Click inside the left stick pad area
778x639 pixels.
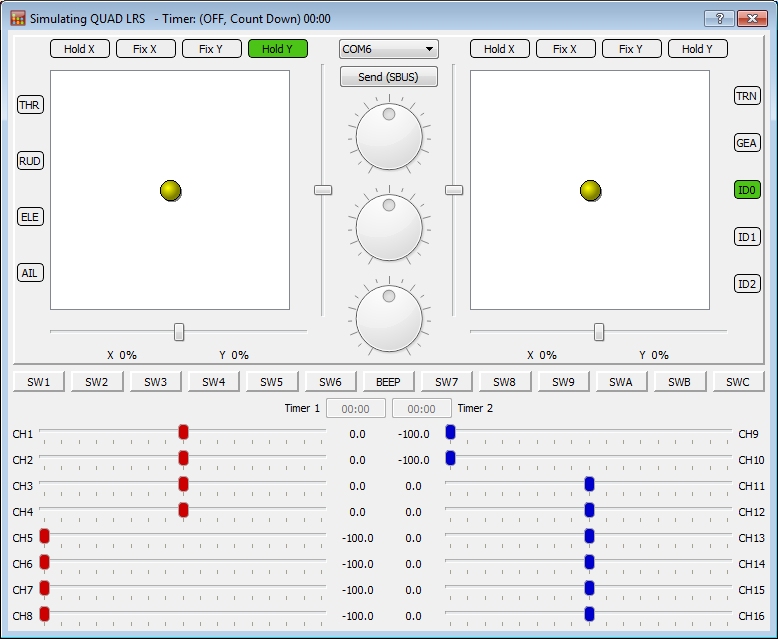170,190
